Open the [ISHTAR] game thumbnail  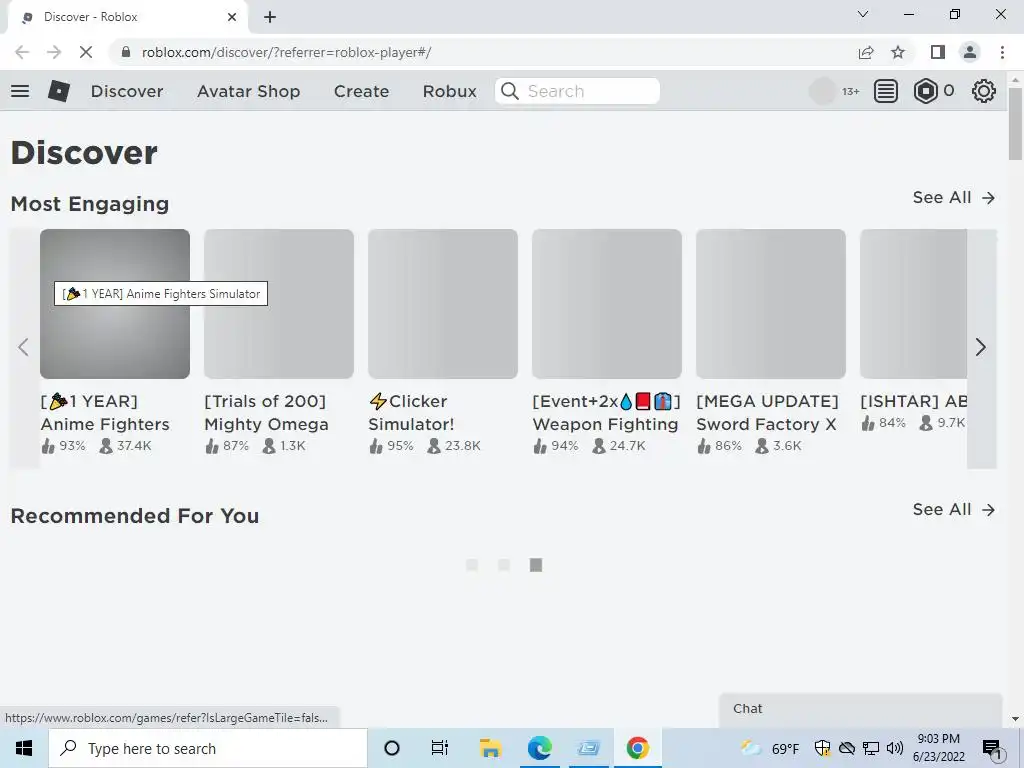tap(913, 304)
